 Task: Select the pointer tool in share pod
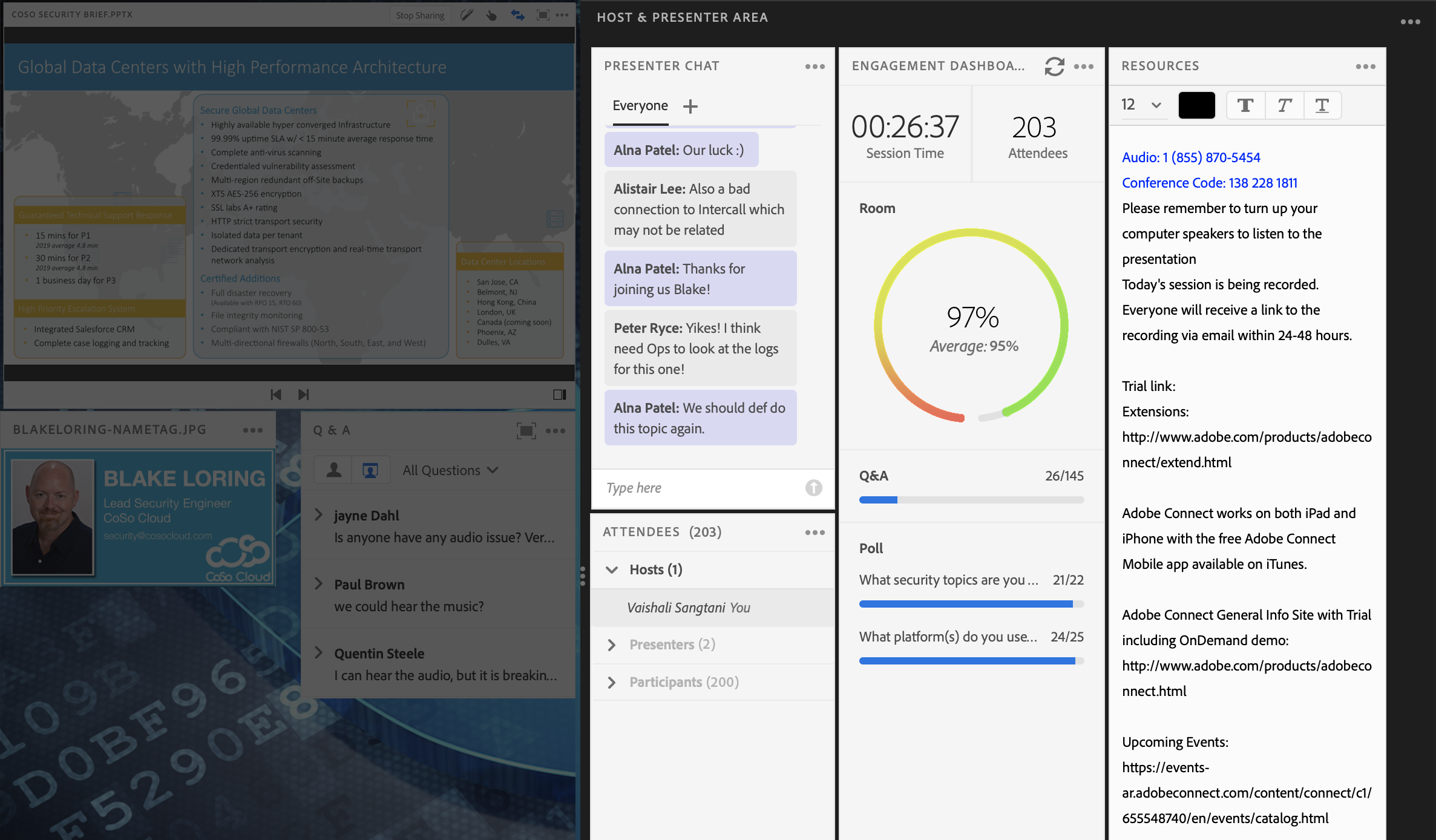click(x=491, y=15)
